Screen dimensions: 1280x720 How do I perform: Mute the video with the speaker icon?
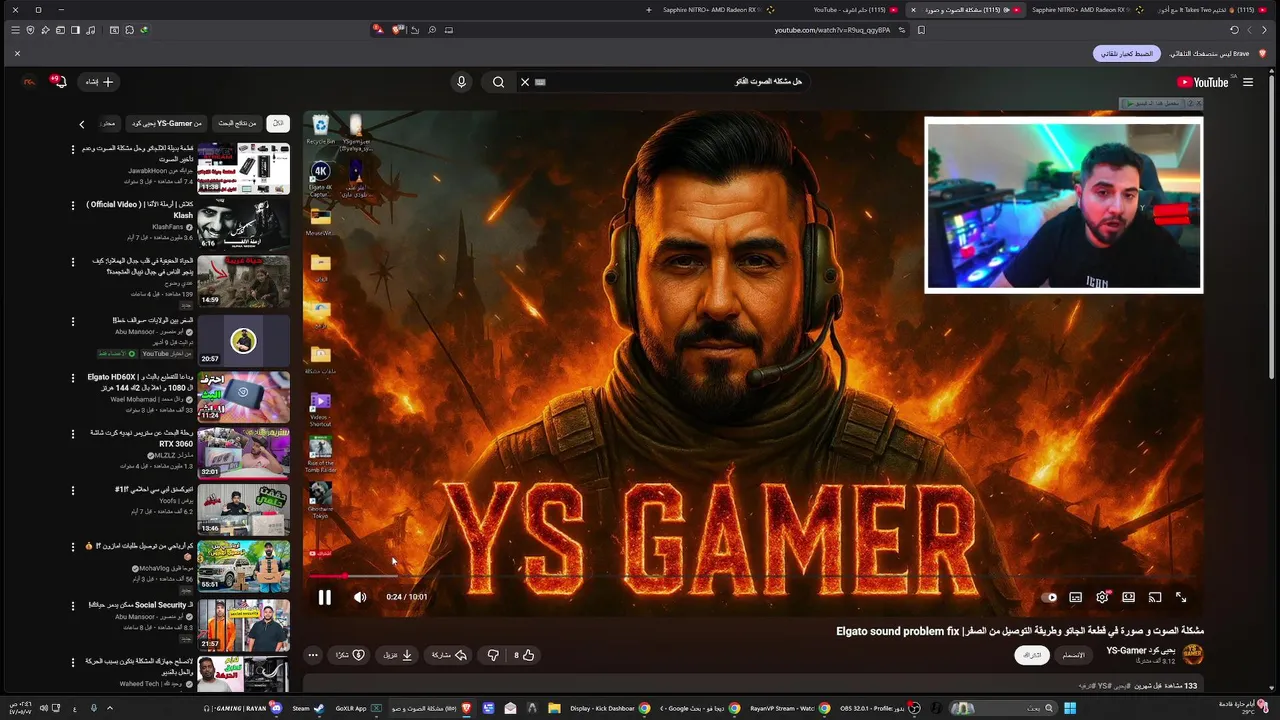coord(360,597)
